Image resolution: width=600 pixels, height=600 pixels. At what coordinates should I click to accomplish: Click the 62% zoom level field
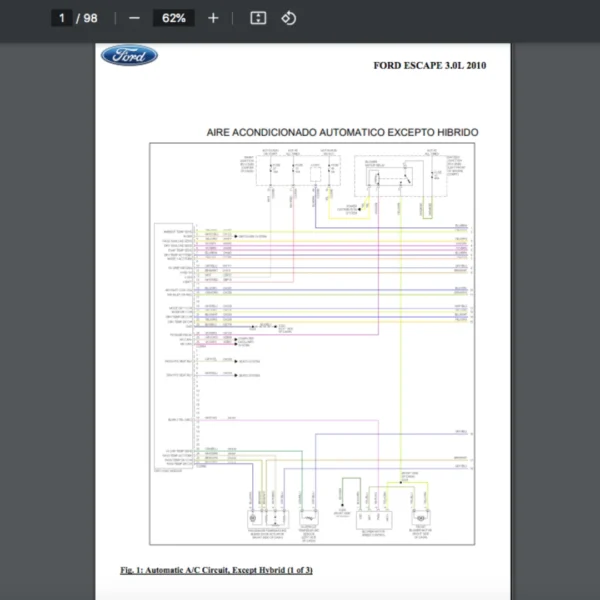(x=174, y=18)
